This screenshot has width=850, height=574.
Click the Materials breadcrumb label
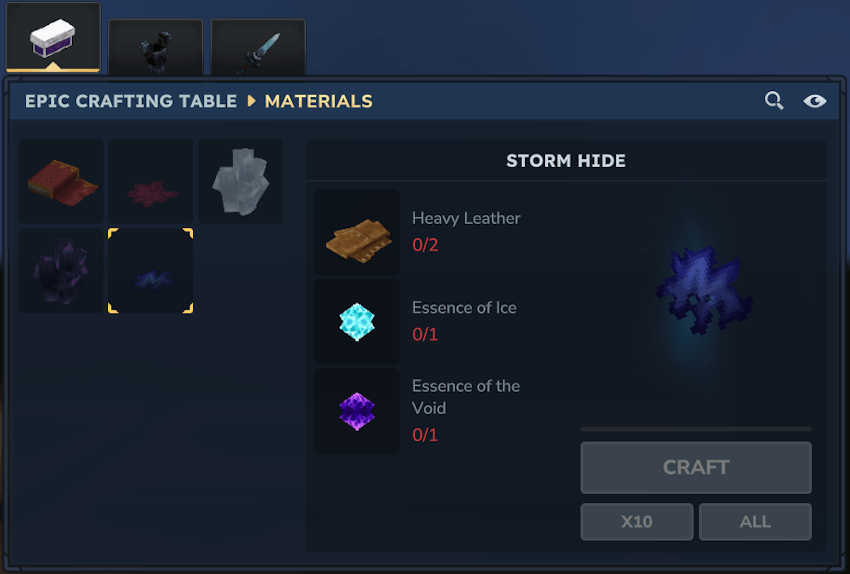tap(319, 101)
